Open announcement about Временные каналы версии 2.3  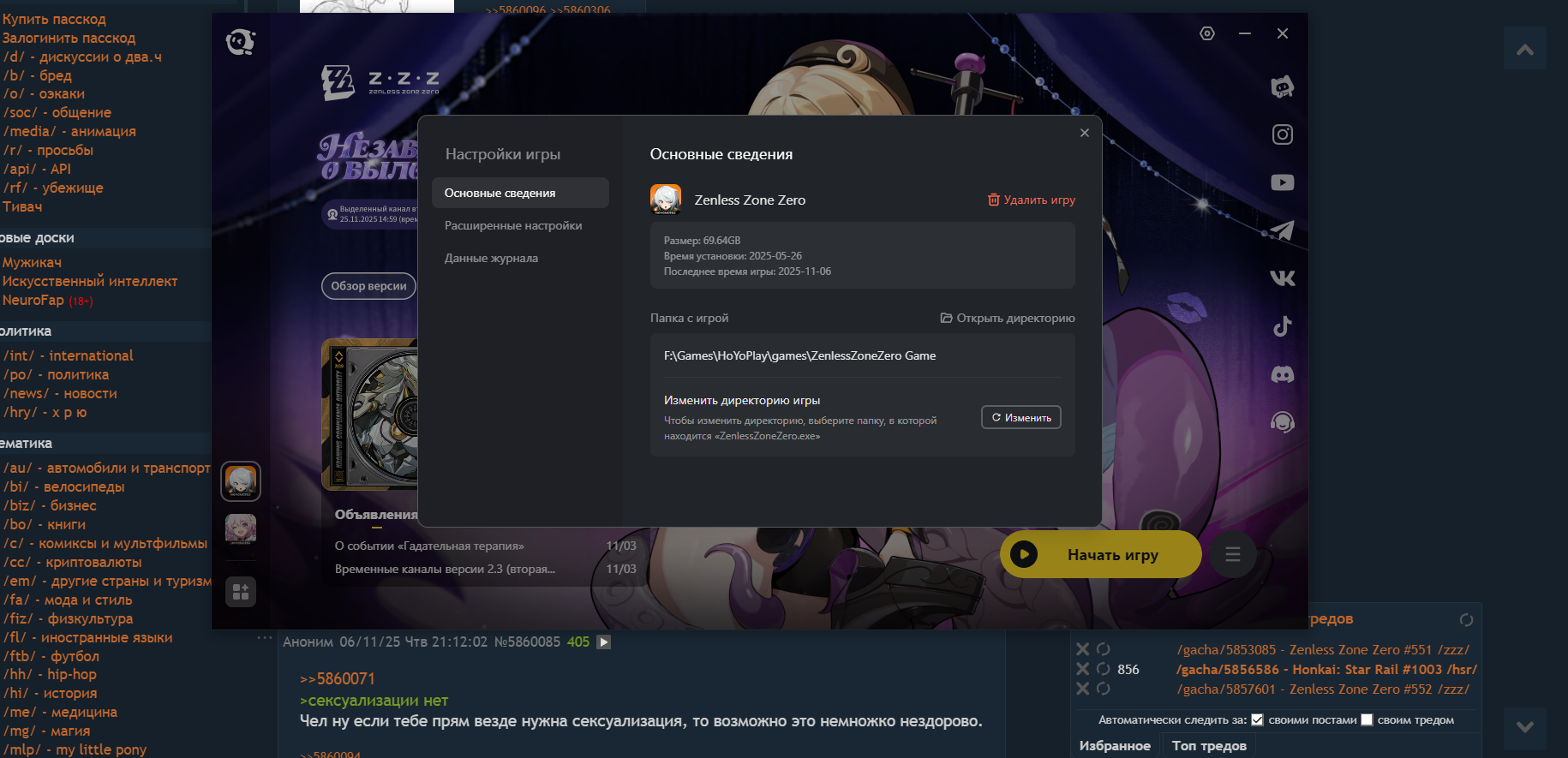pos(445,569)
